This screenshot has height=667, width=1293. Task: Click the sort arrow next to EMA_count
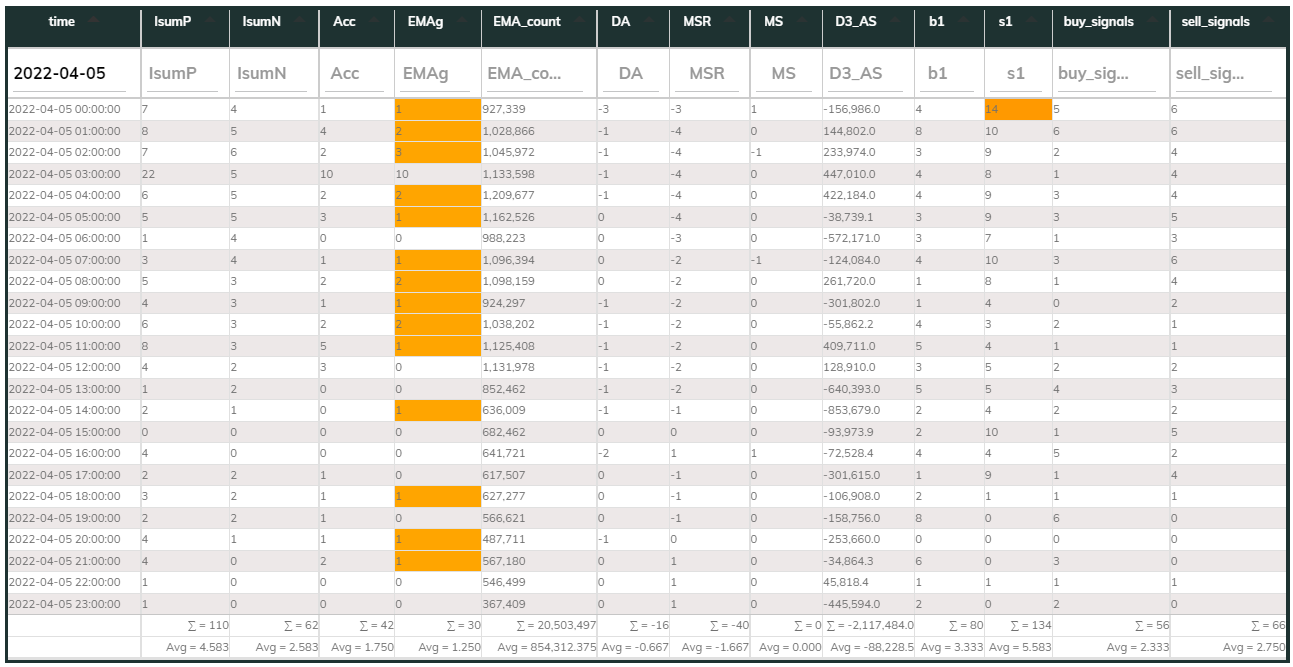575,21
